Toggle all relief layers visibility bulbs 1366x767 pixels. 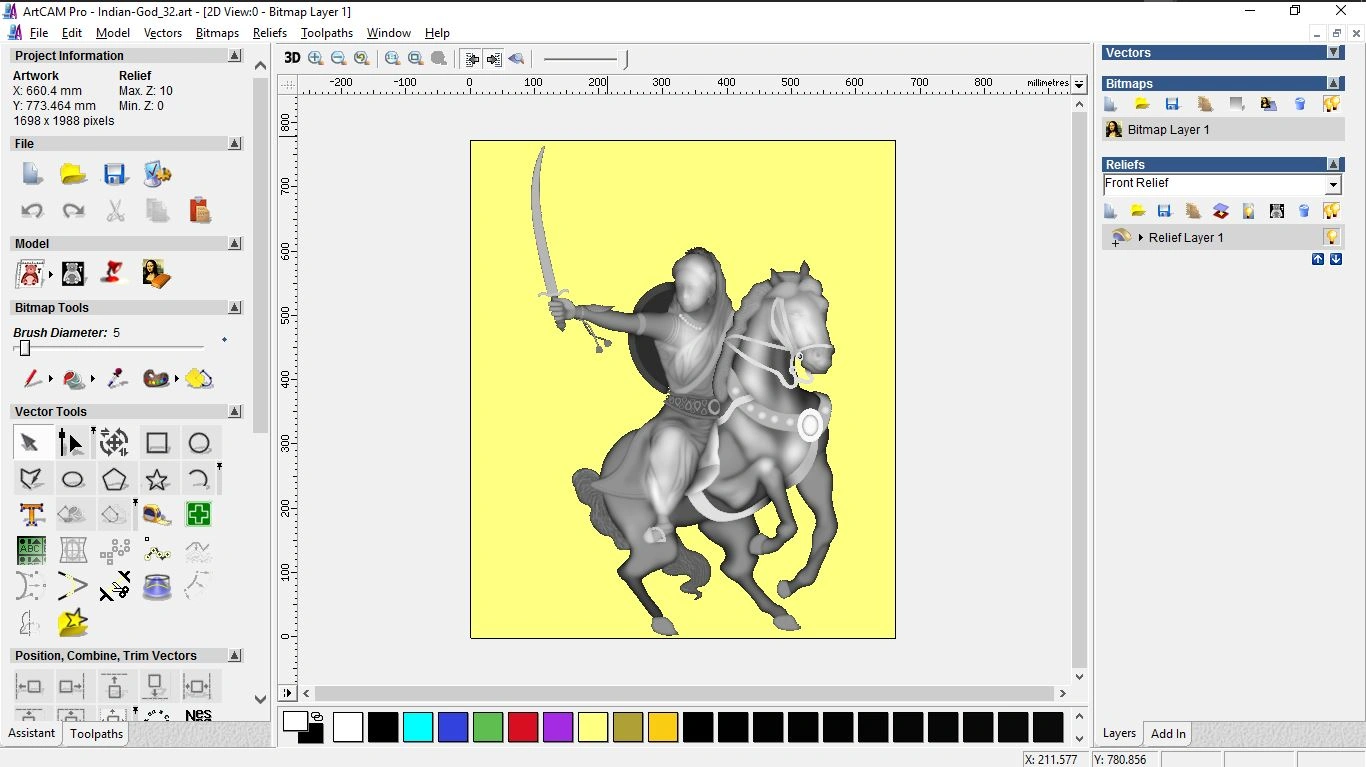[x=1331, y=211]
